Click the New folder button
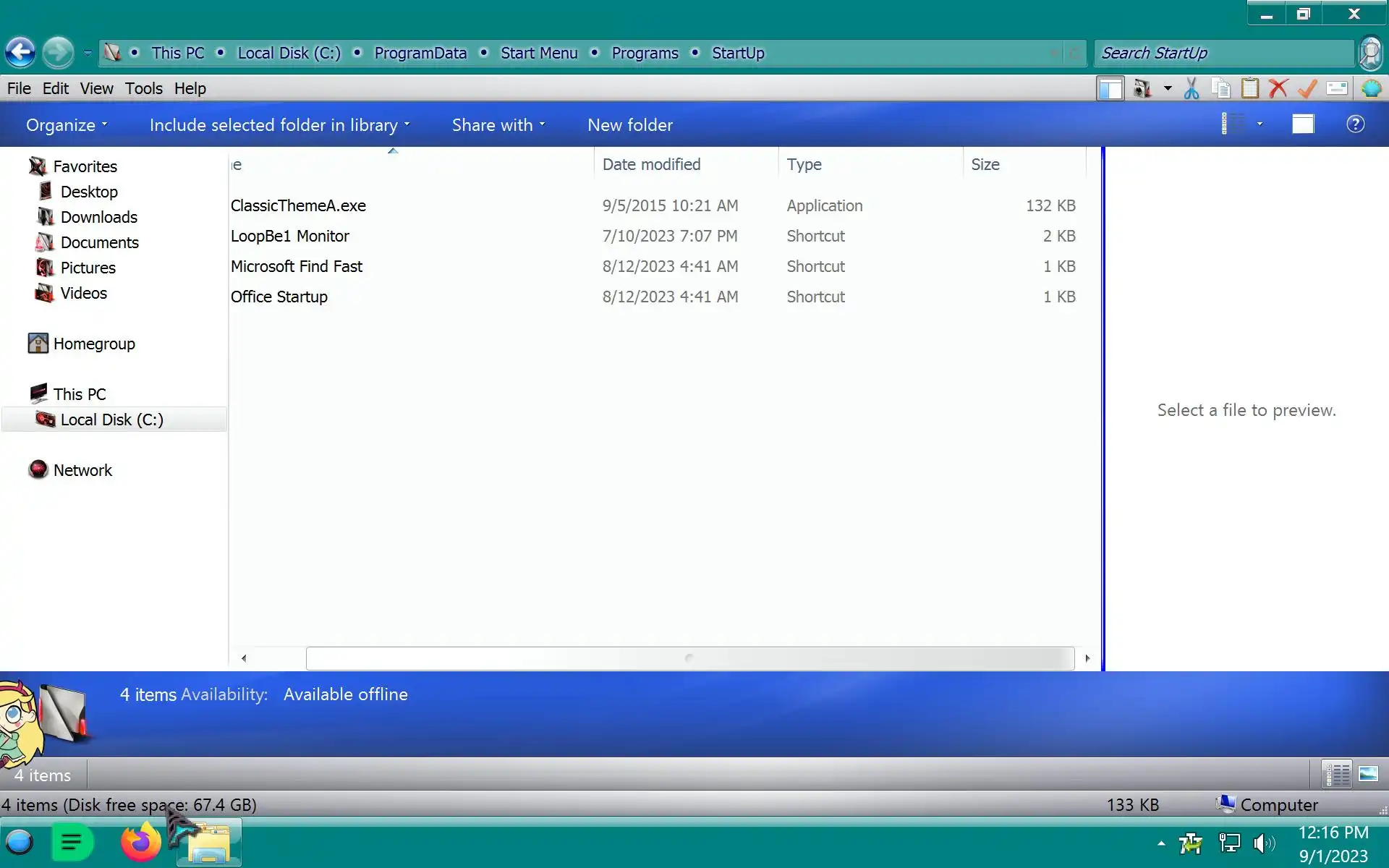 (629, 125)
